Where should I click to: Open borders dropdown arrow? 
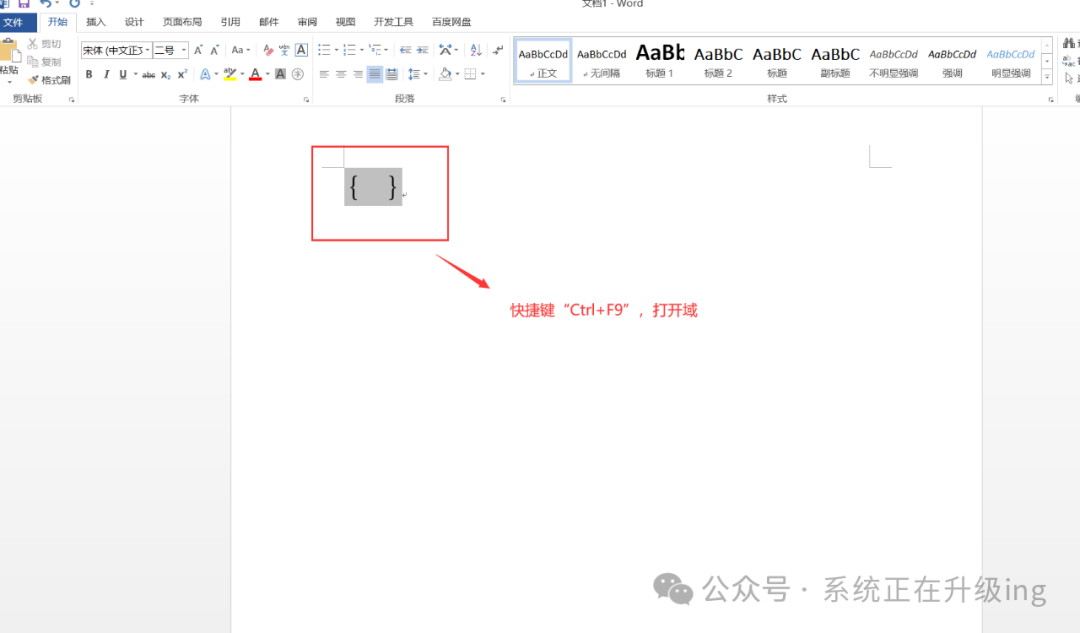click(483, 74)
